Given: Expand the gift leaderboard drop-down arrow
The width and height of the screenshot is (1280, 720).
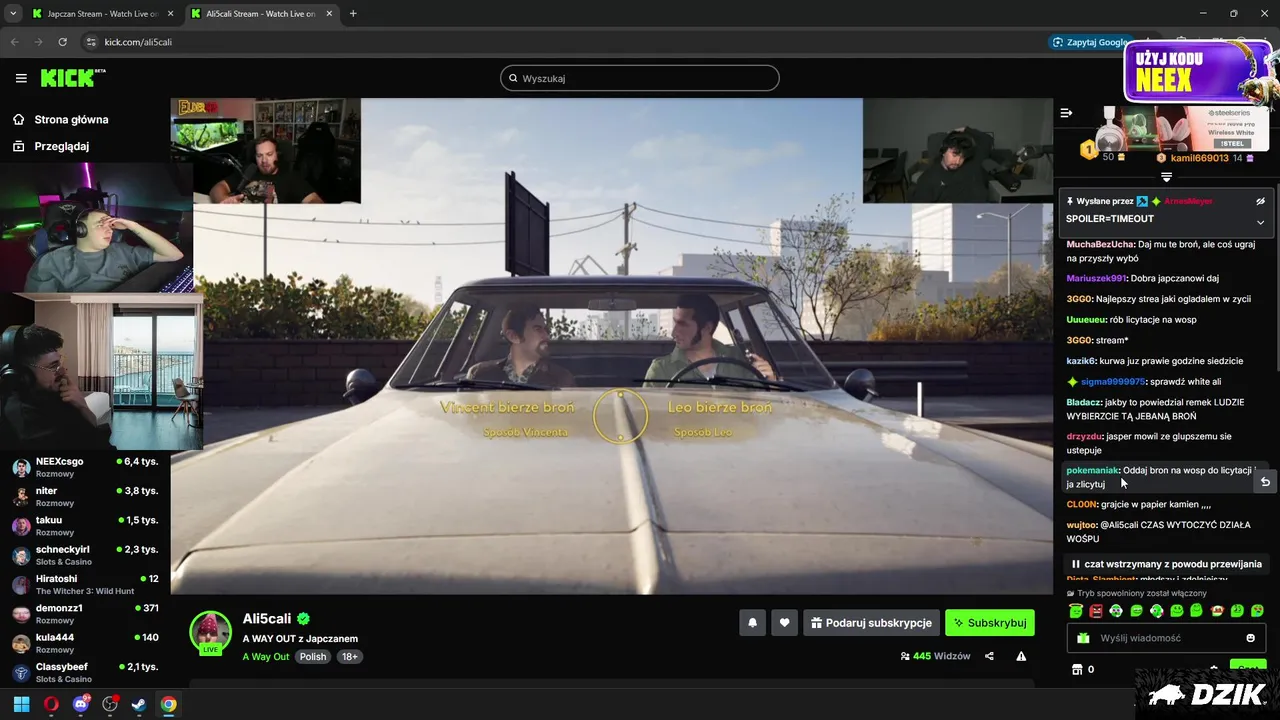Looking at the screenshot, I should (x=1166, y=177).
